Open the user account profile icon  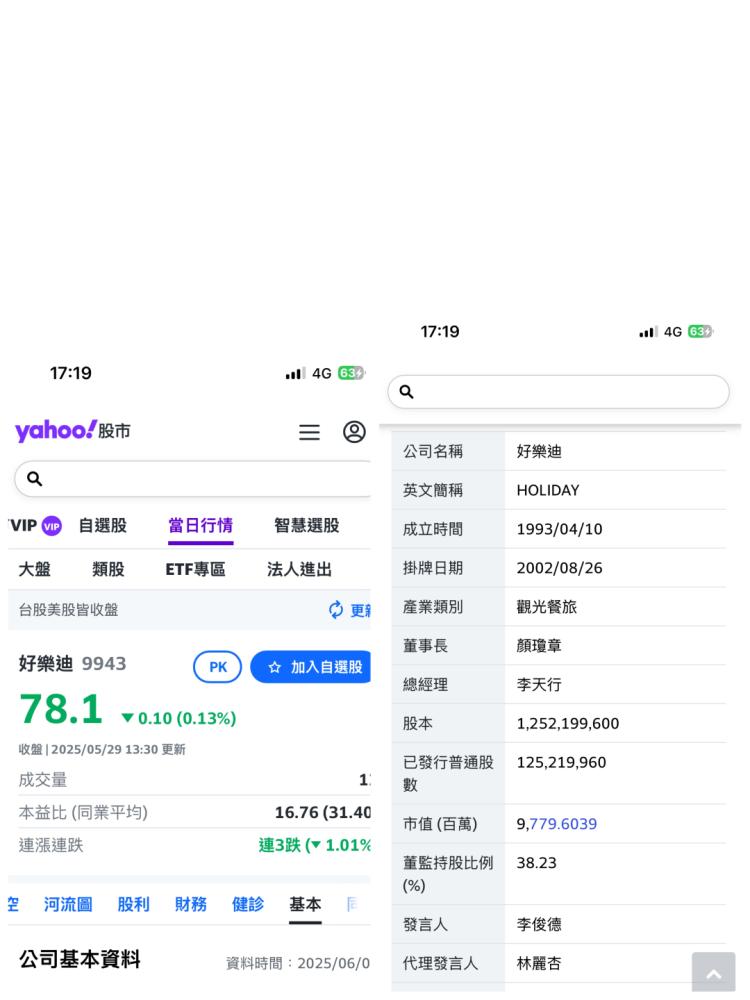[354, 432]
